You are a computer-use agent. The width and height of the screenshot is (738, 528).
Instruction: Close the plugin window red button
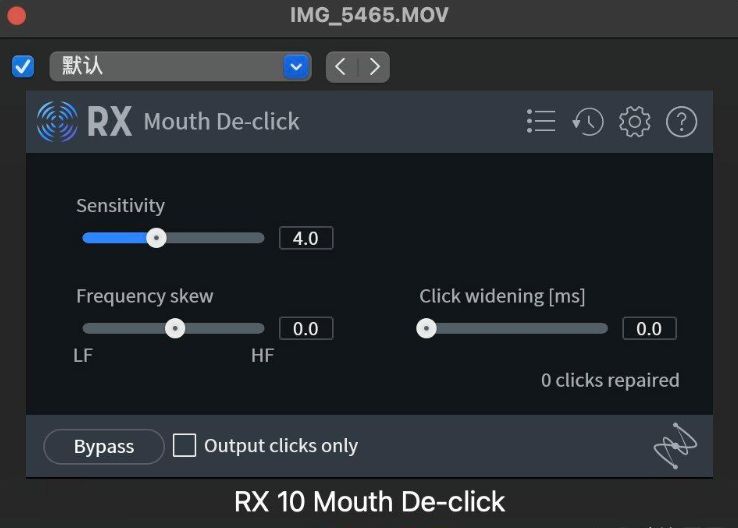pyautogui.click(x=16, y=16)
